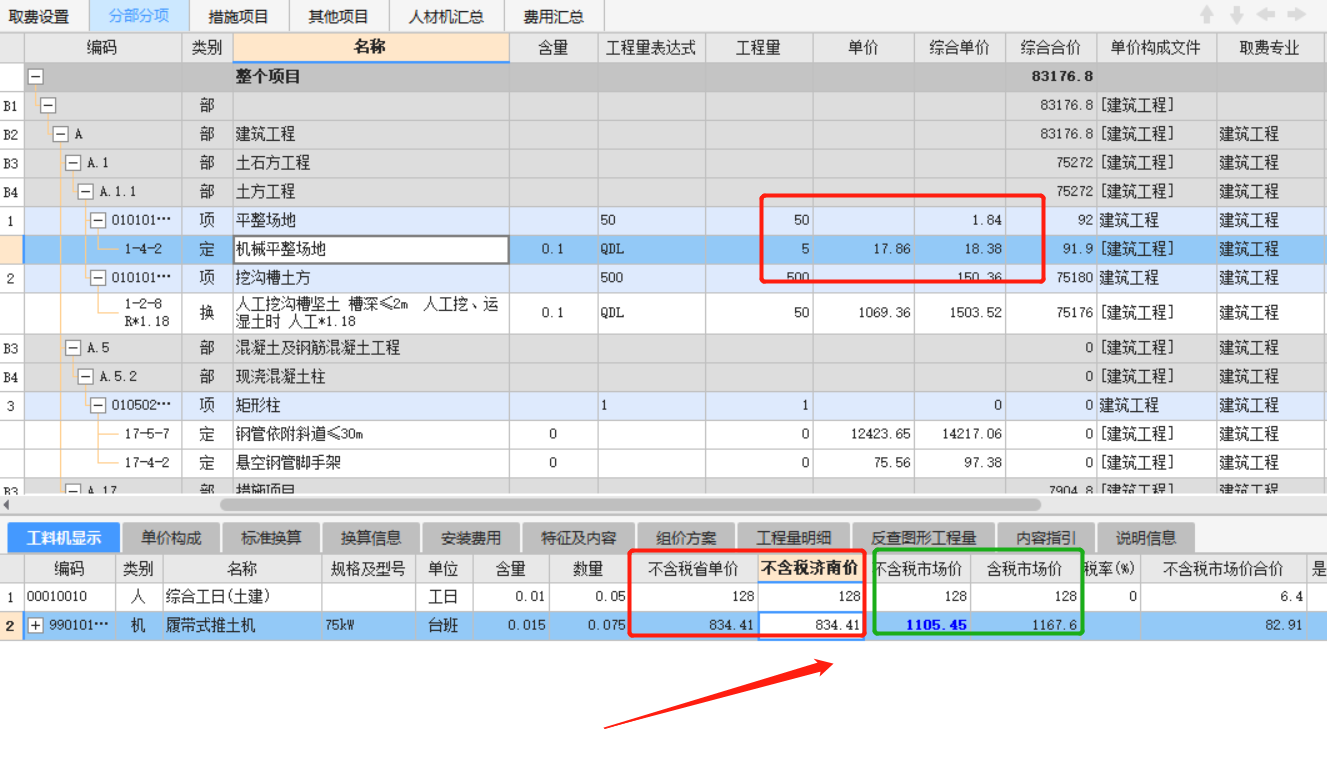Open the 组价方案 tab
Screen dimensions: 1327x758
click(x=687, y=538)
